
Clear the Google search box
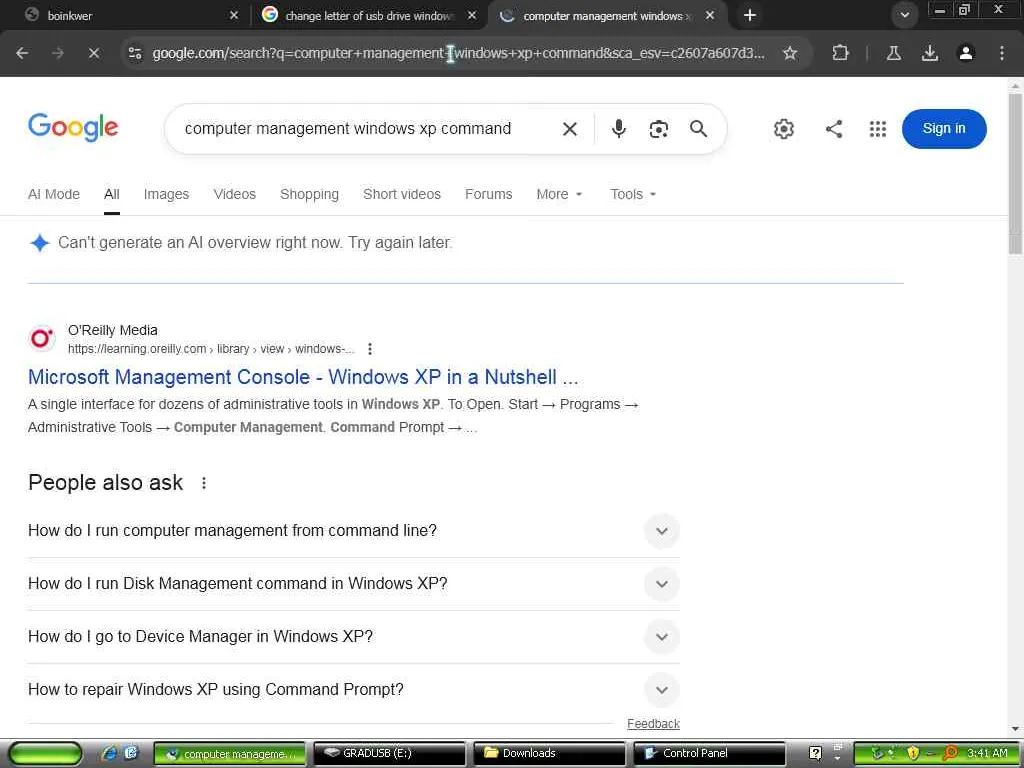point(569,129)
